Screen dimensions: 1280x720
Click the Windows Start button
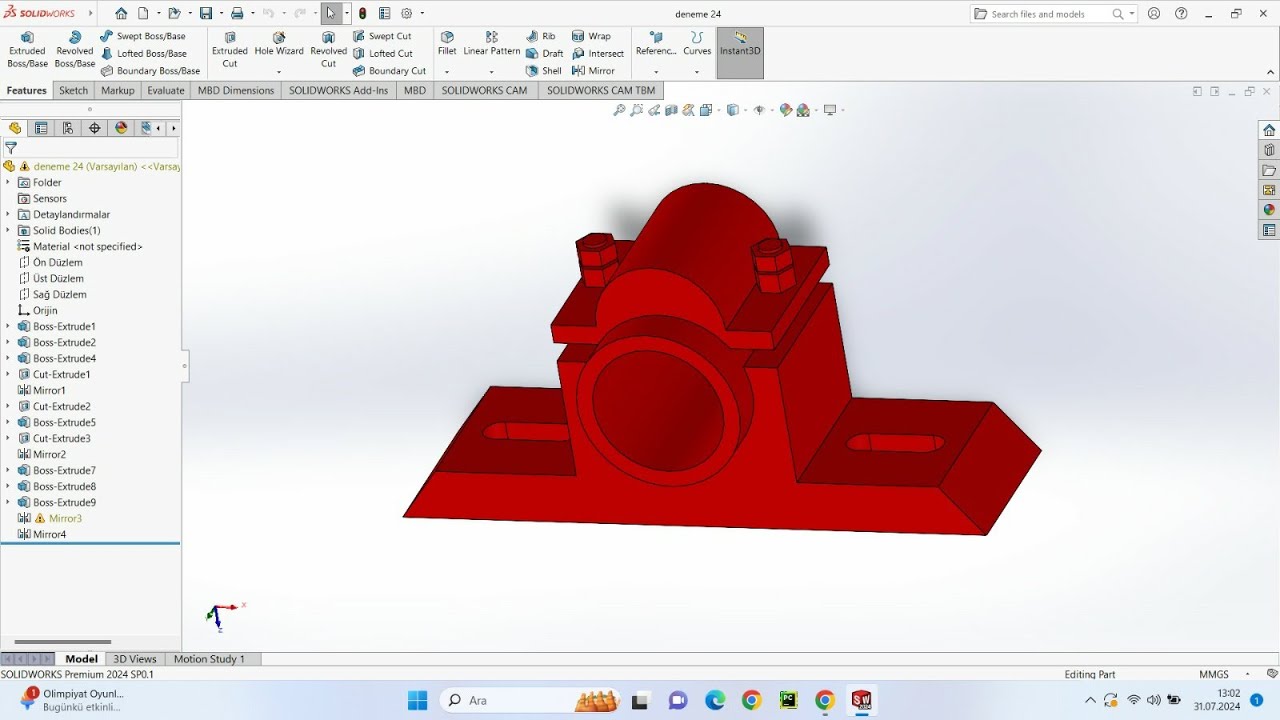(417, 700)
